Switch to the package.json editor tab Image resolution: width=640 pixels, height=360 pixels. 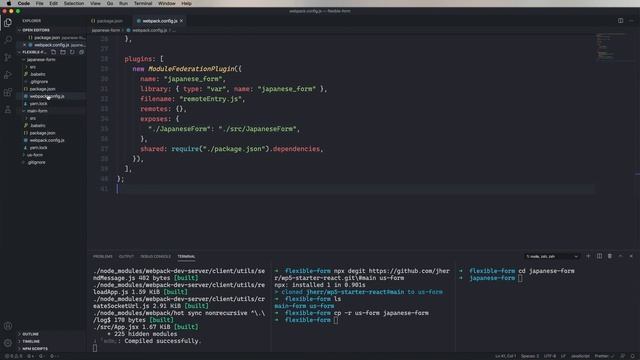tap(107, 21)
